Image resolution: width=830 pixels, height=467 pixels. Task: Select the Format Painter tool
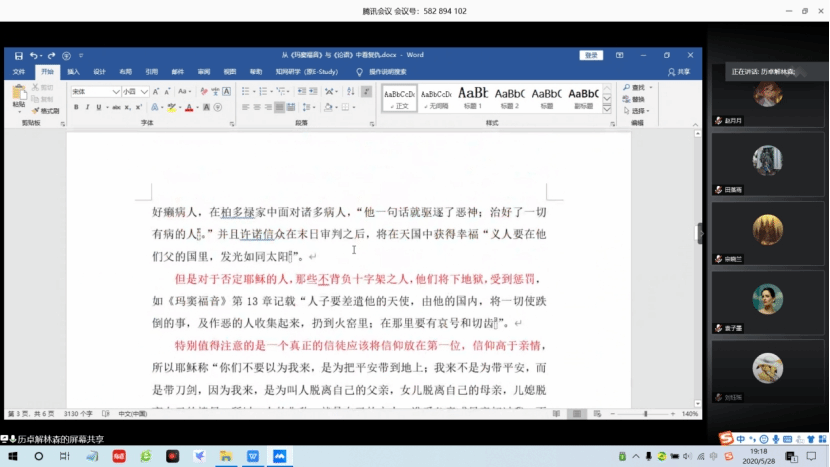(x=47, y=111)
